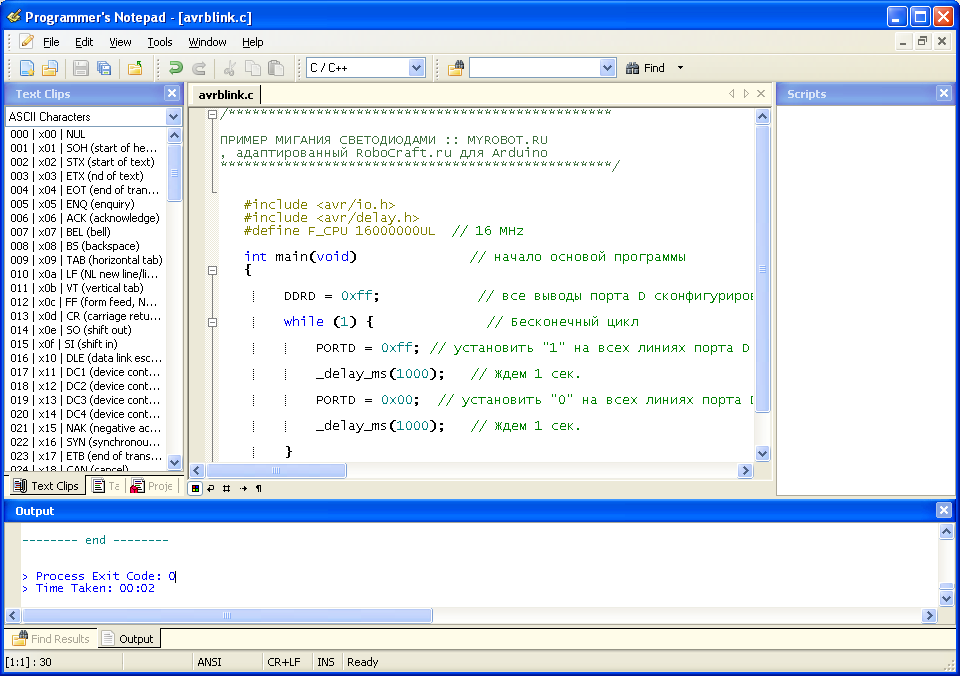Open the Find options dropdown arrow
The width and height of the screenshot is (960, 676).
pos(681,68)
